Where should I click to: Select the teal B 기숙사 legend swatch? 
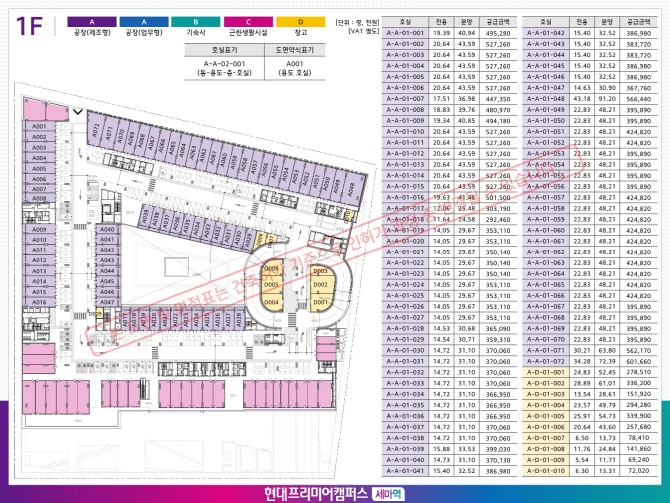(195, 21)
